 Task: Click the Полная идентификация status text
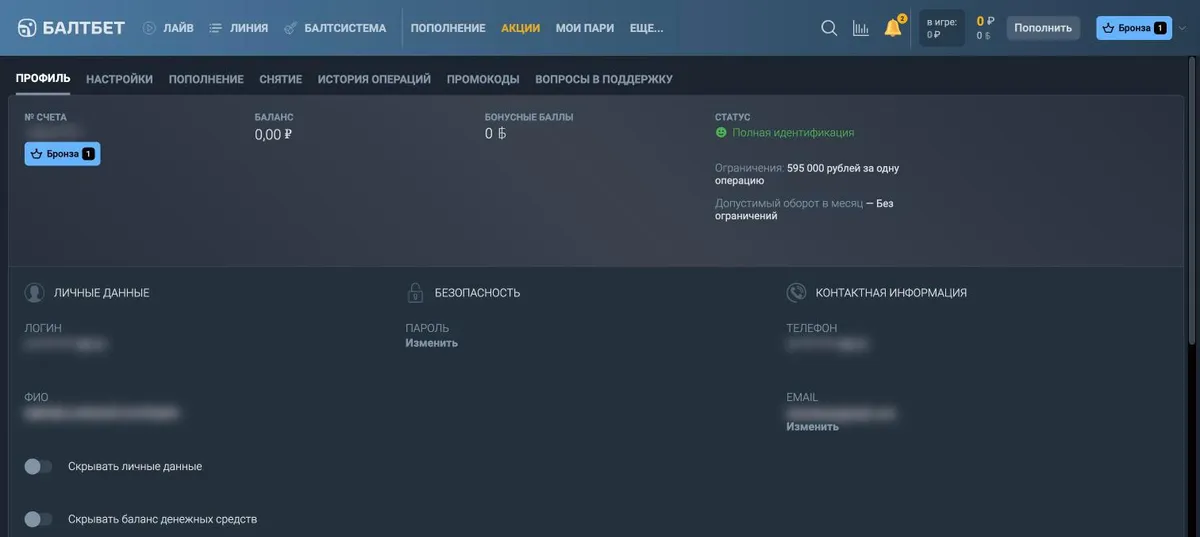click(x=793, y=132)
